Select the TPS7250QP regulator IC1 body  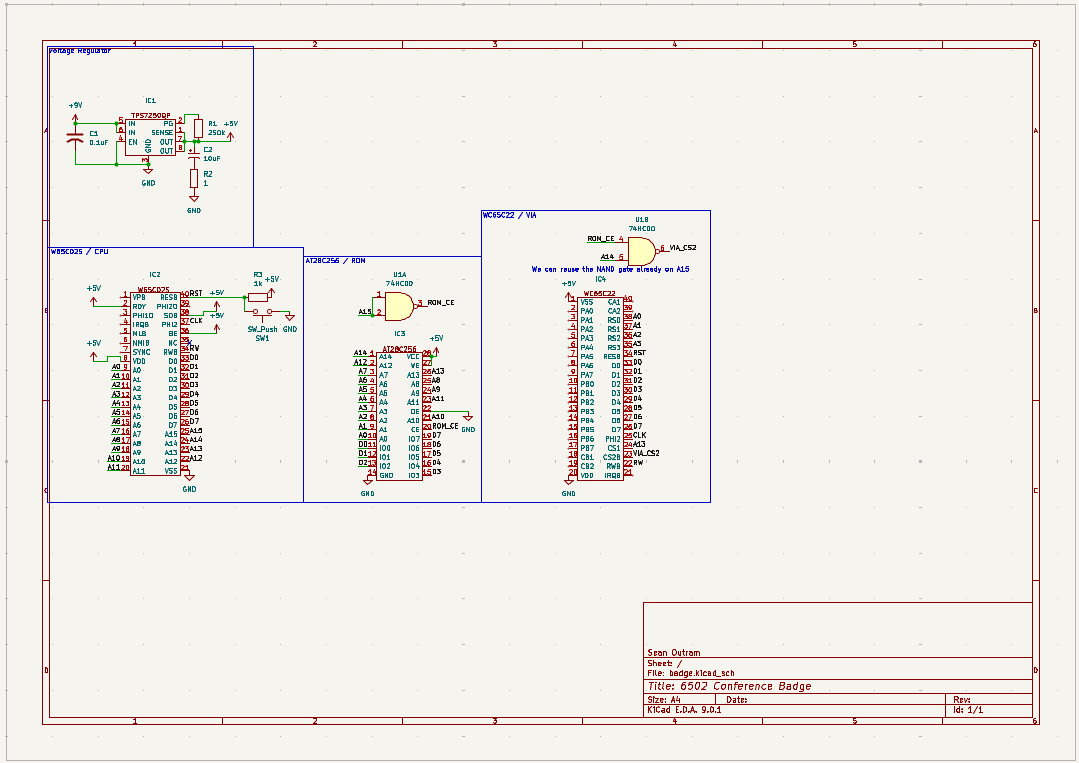tap(148, 136)
